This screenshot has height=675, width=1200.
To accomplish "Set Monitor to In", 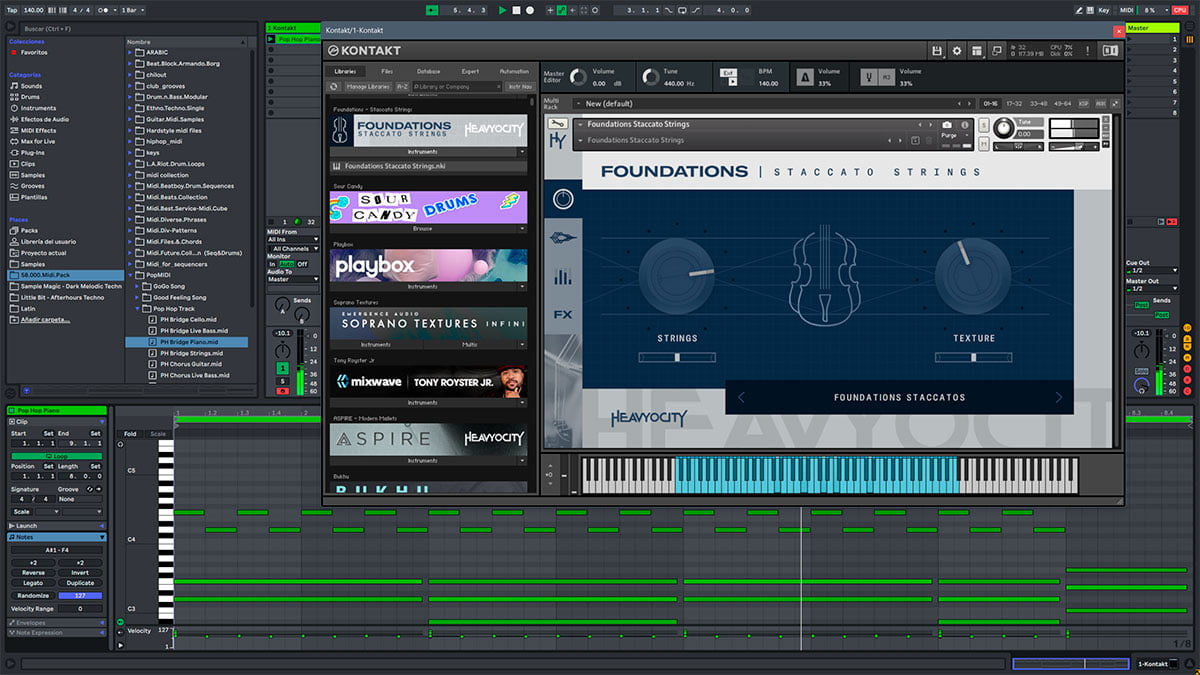I will (272, 264).
